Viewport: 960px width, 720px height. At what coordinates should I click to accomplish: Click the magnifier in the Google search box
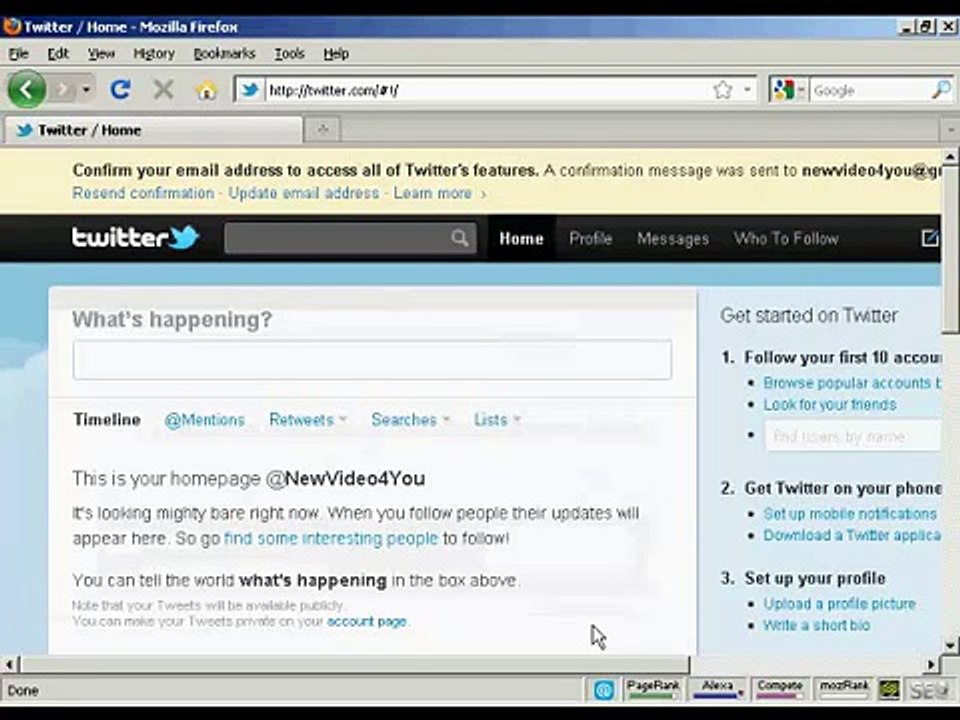(x=941, y=90)
